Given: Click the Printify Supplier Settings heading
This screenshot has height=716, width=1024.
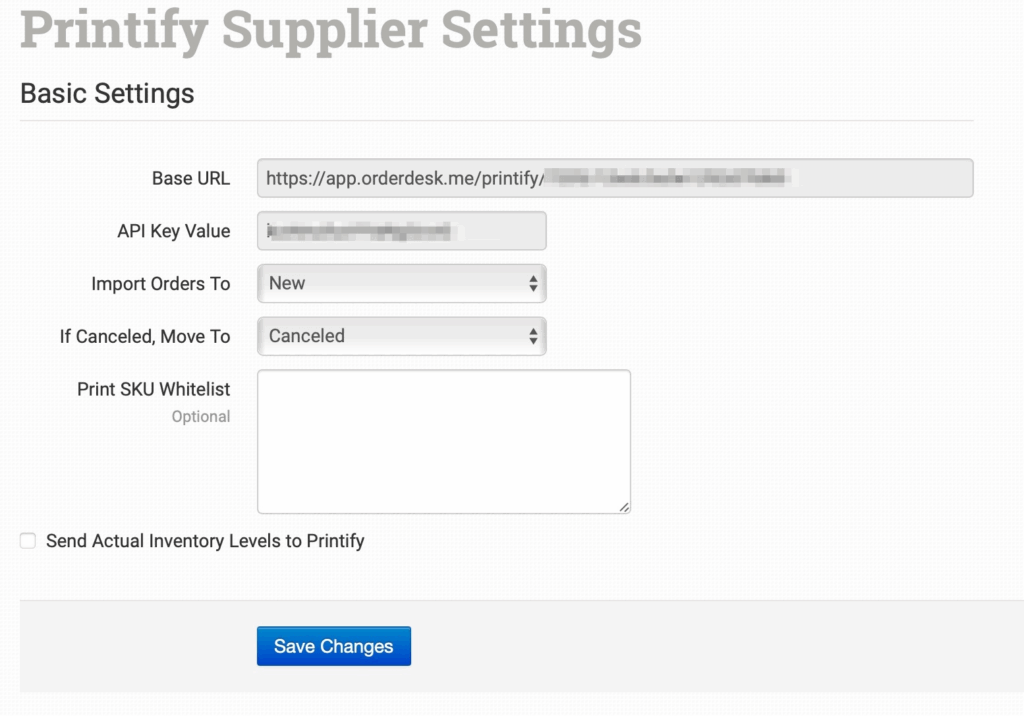Looking at the screenshot, I should pos(330,29).
